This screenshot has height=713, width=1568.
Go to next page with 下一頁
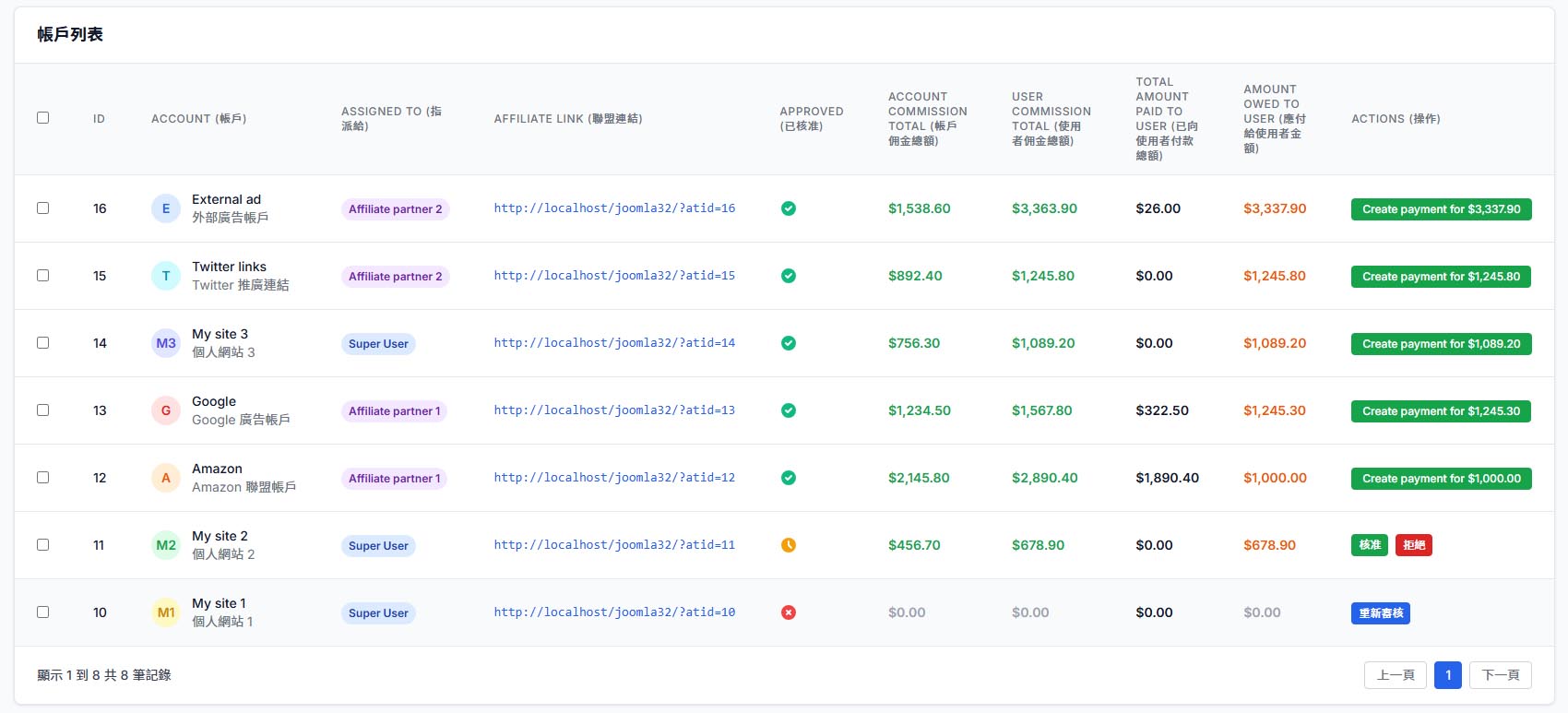(1501, 675)
